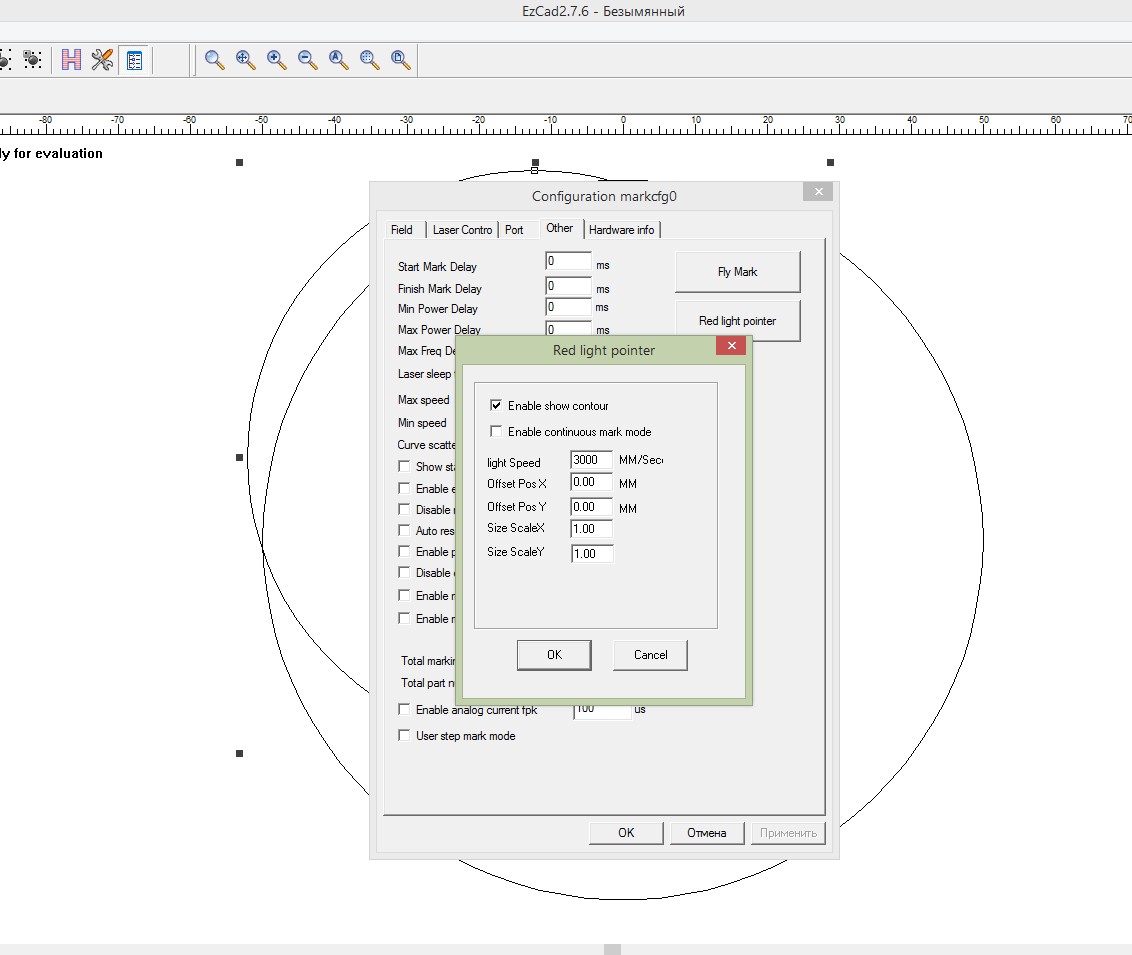Click the zoom in icon
This screenshot has width=1132, height=955.
pos(276,60)
